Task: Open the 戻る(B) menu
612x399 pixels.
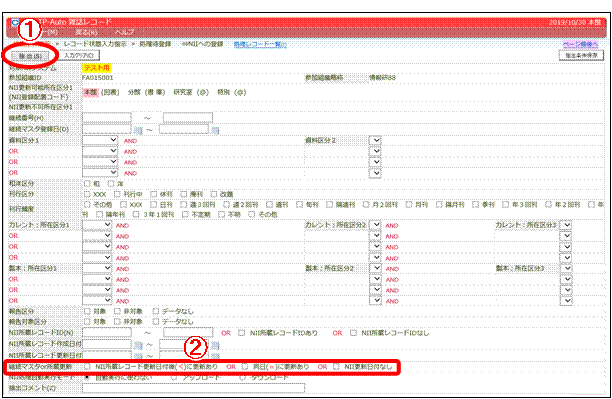Action: pyautogui.click(x=86, y=32)
